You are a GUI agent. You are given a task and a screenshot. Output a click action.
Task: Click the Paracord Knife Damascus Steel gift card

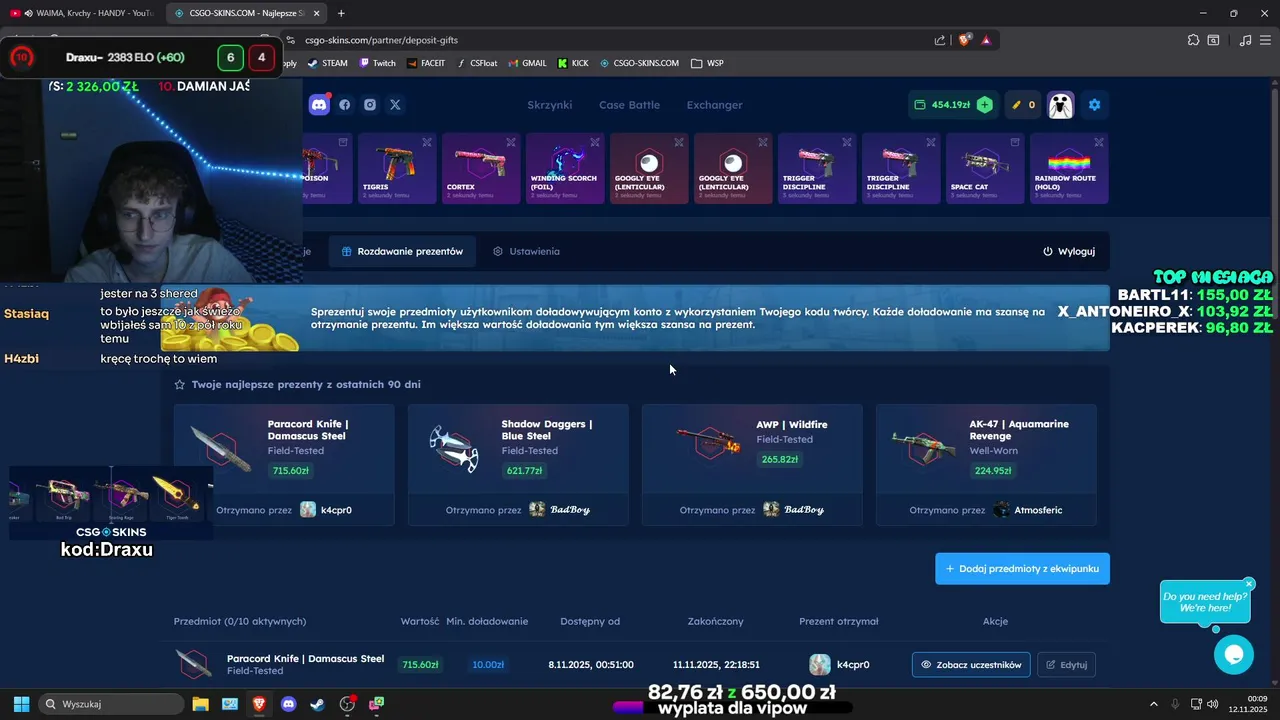(x=284, y=465)
